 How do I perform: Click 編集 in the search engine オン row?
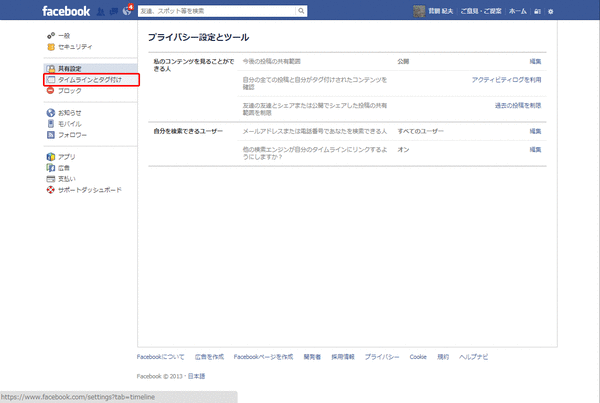(535, 150)
